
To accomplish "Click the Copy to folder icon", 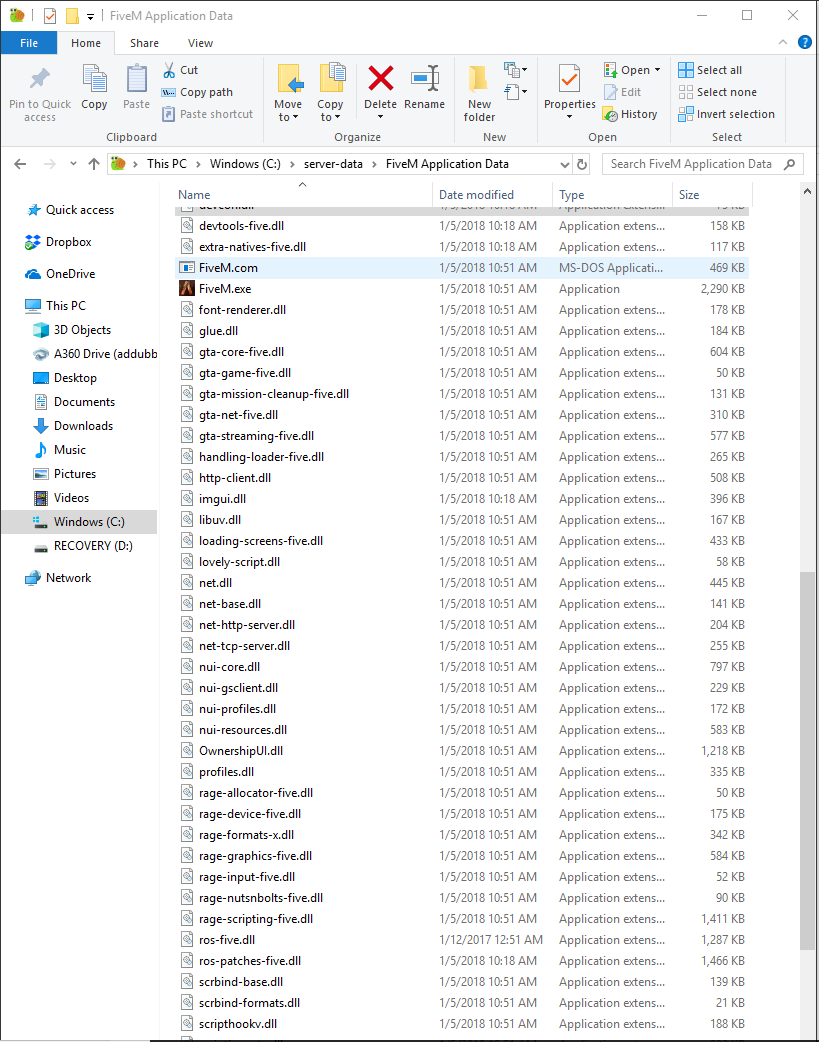I will point(331,78).
